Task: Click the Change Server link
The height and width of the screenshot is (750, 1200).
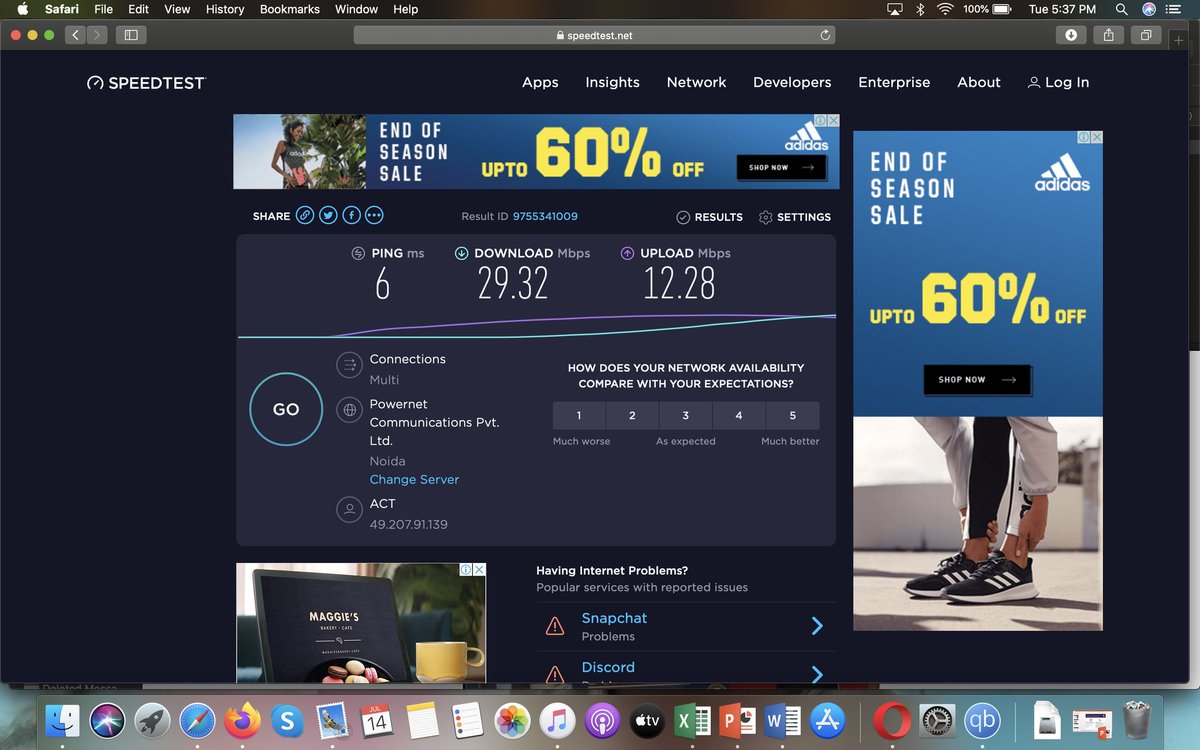Action: [414, 480]
